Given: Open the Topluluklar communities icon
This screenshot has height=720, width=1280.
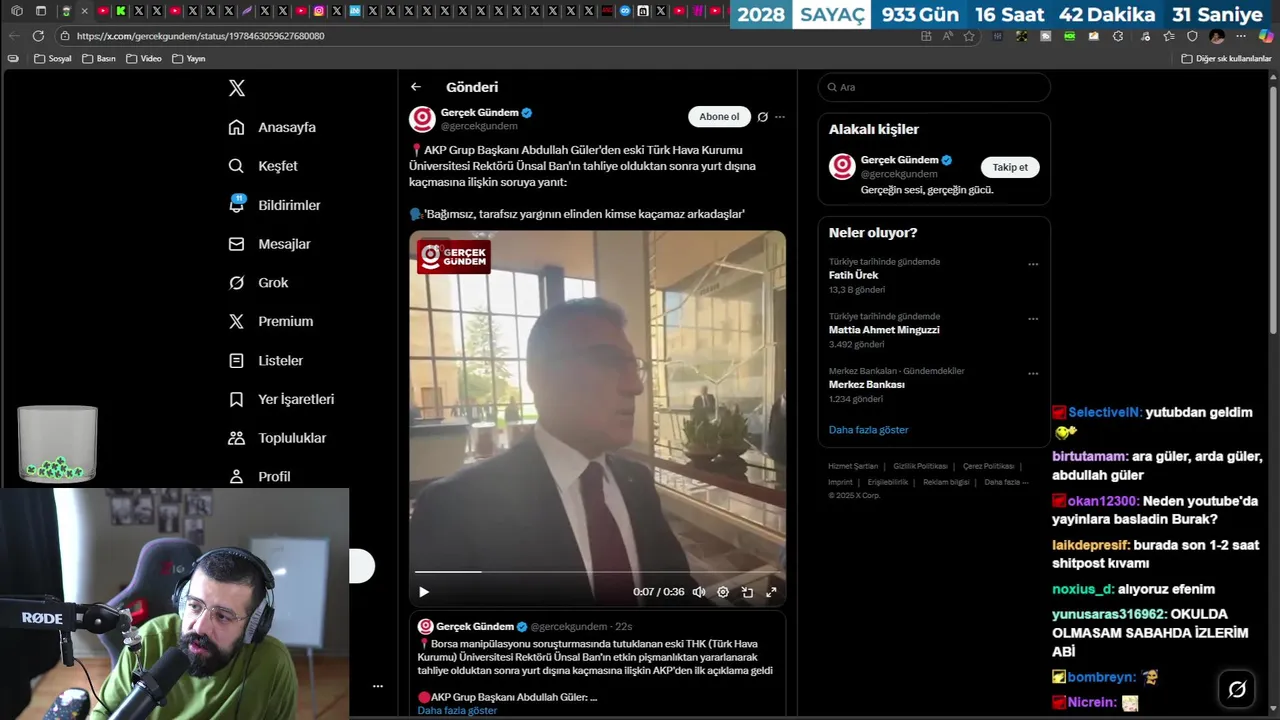Looking at the screenshot, I should pos(236,438).
